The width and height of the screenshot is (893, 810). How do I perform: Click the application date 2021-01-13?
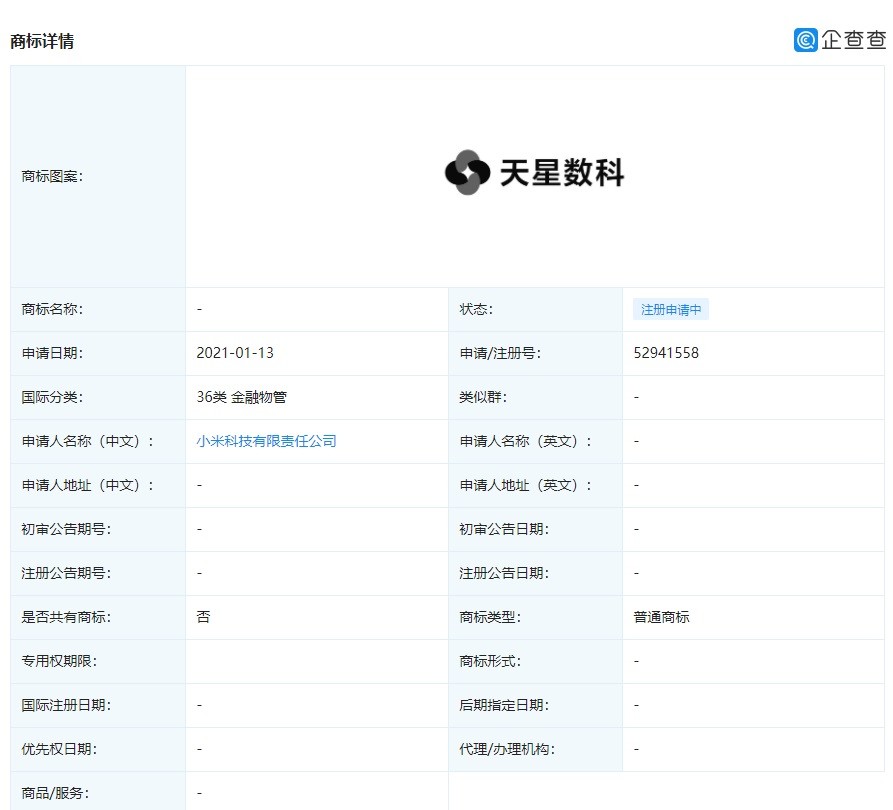pyautogui.click(x=235, y=353)
